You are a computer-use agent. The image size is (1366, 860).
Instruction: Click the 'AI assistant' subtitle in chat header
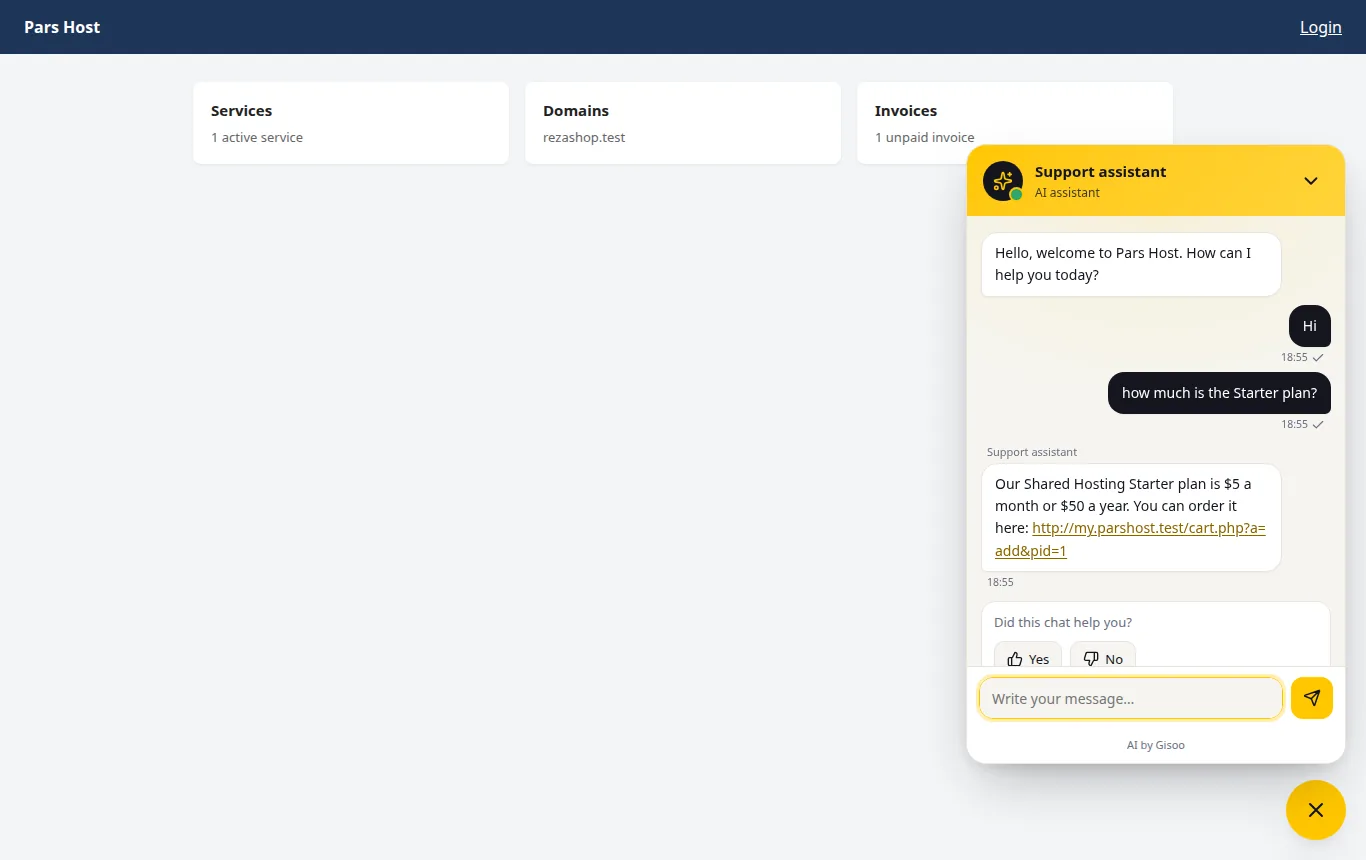pyautogui.click(x=1067, y=193)
